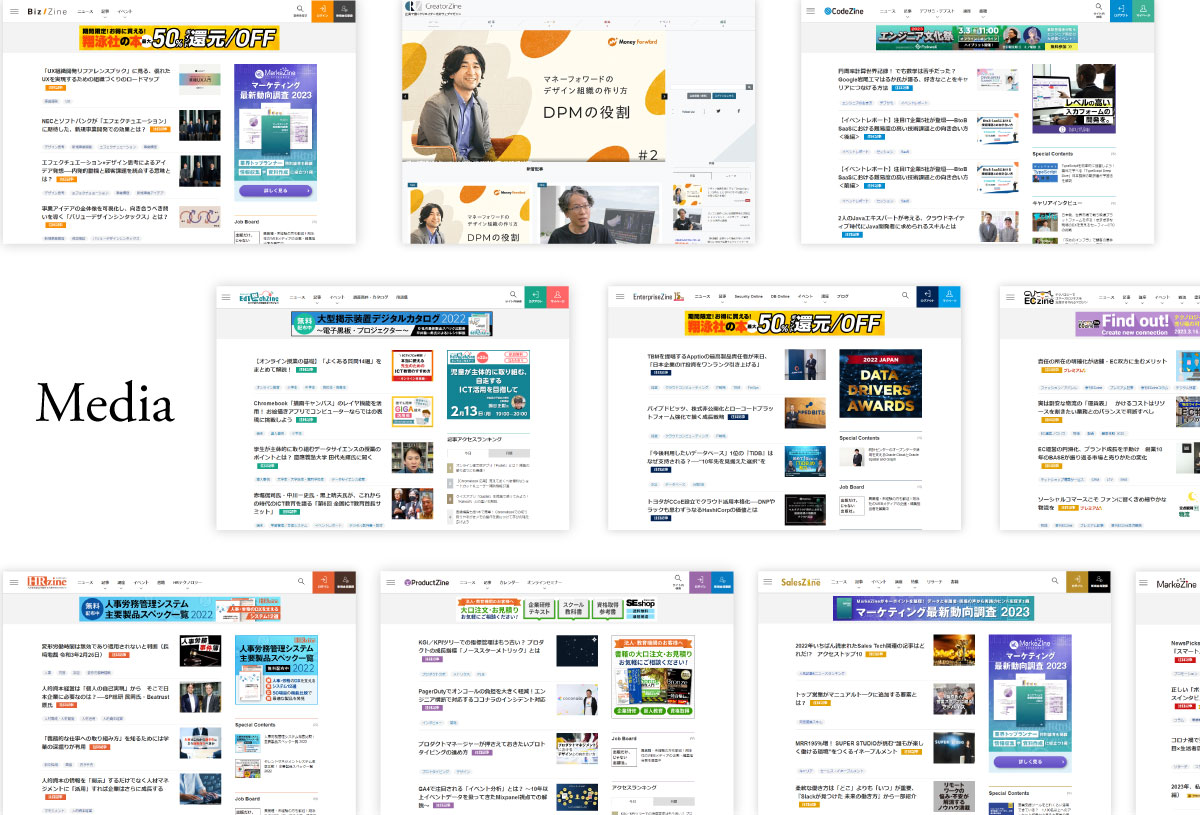Open the hamburger menu on BizZine
Screen dimensions: 1200x815
[x=12, y=12]
